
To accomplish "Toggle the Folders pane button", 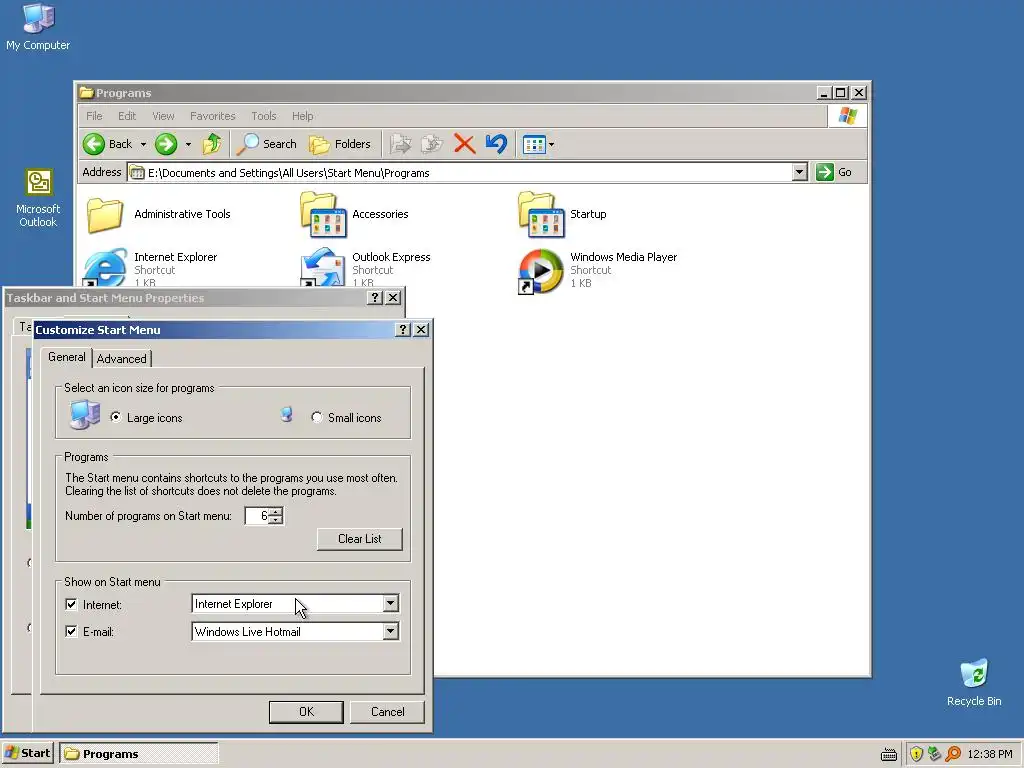I will (x=340, y=144).
